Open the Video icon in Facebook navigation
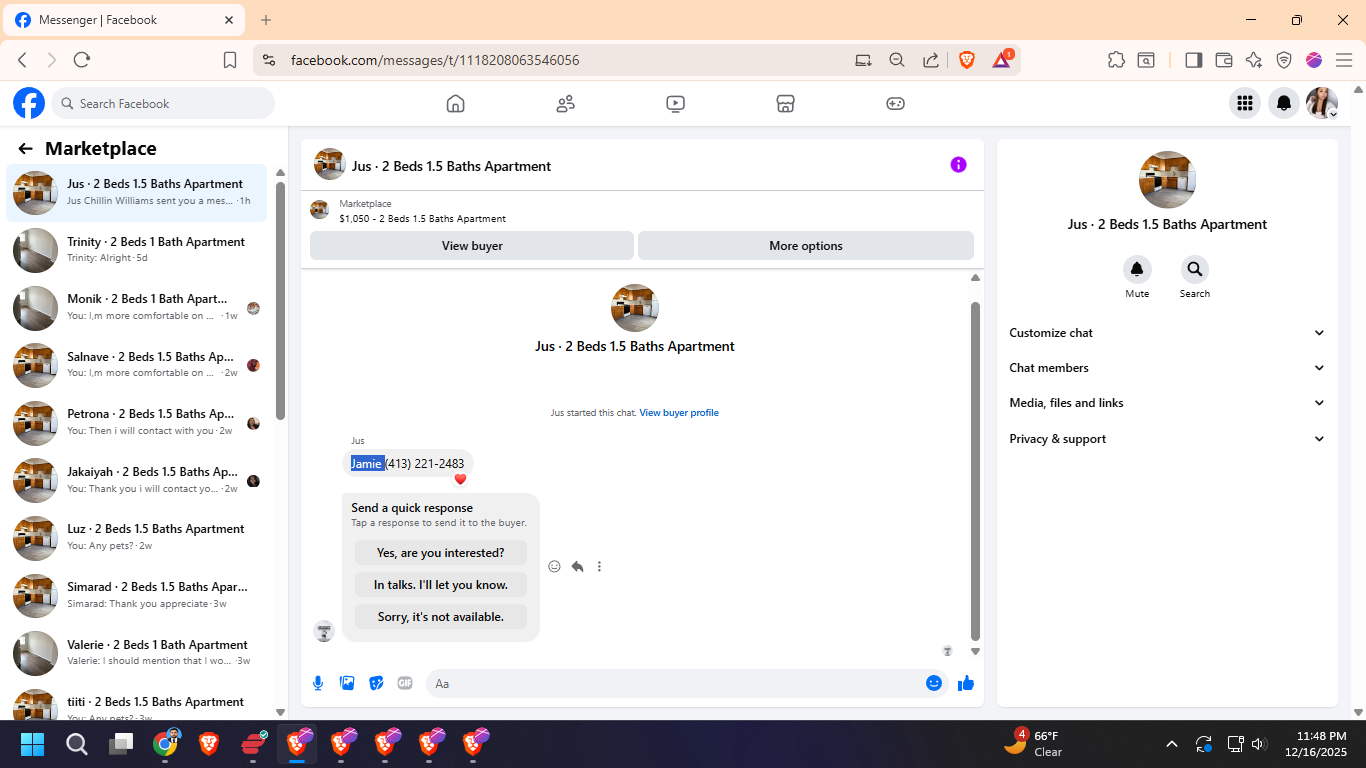Screen dimensions: 1366x768 [675, 103]
